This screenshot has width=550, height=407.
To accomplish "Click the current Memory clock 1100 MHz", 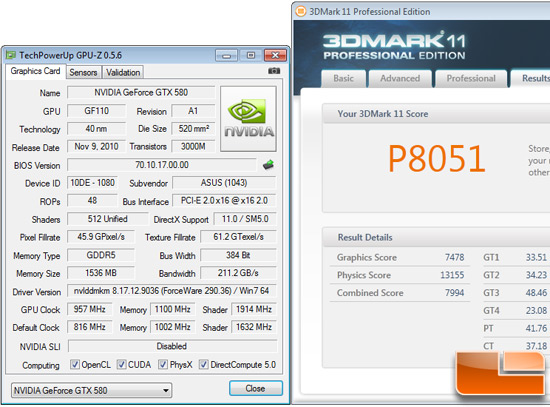I will point(173,309).
